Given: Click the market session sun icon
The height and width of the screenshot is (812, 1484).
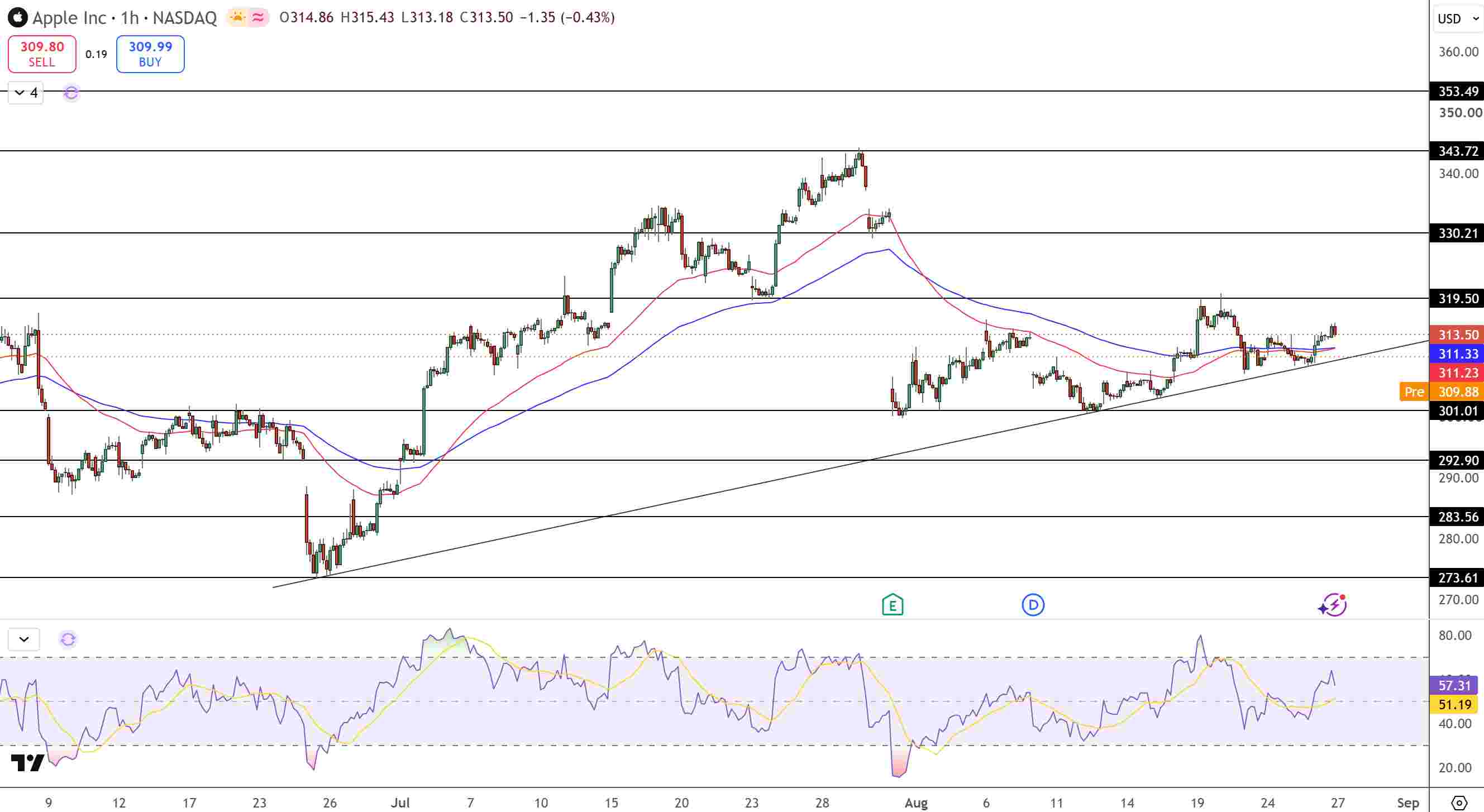Looking at the screenshot, I should [237, 17].
